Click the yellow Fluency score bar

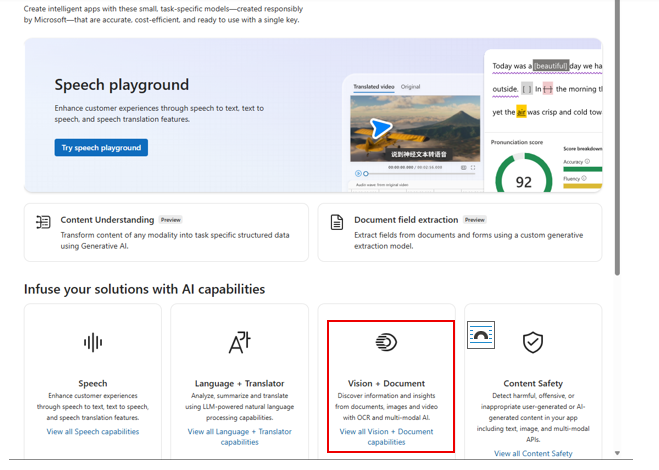click(x=583, y=186)
